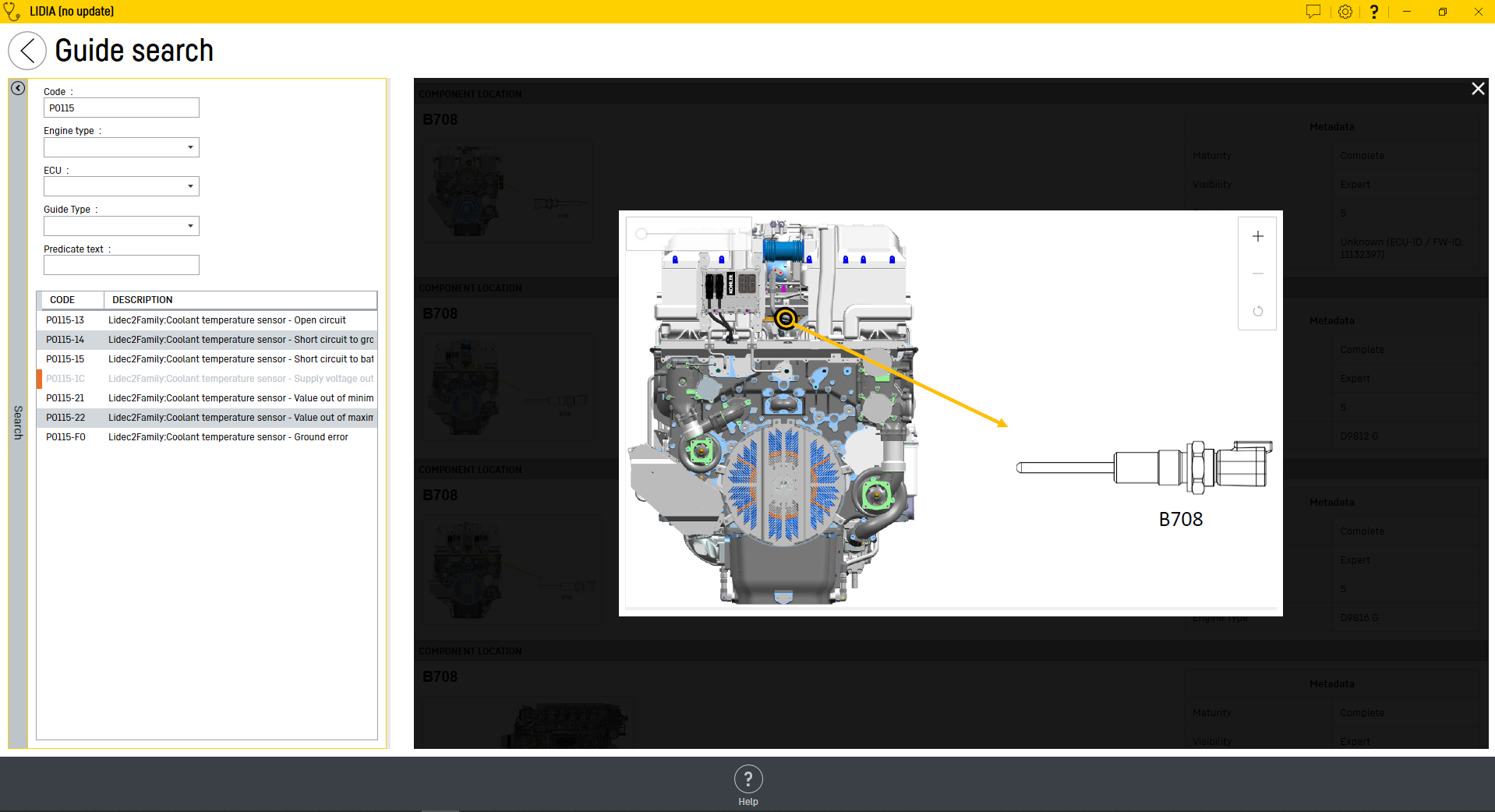Open the Help button at bottom
This screenshot has width=1495, height=812.
pyautogui.click(x=747, y=785)
